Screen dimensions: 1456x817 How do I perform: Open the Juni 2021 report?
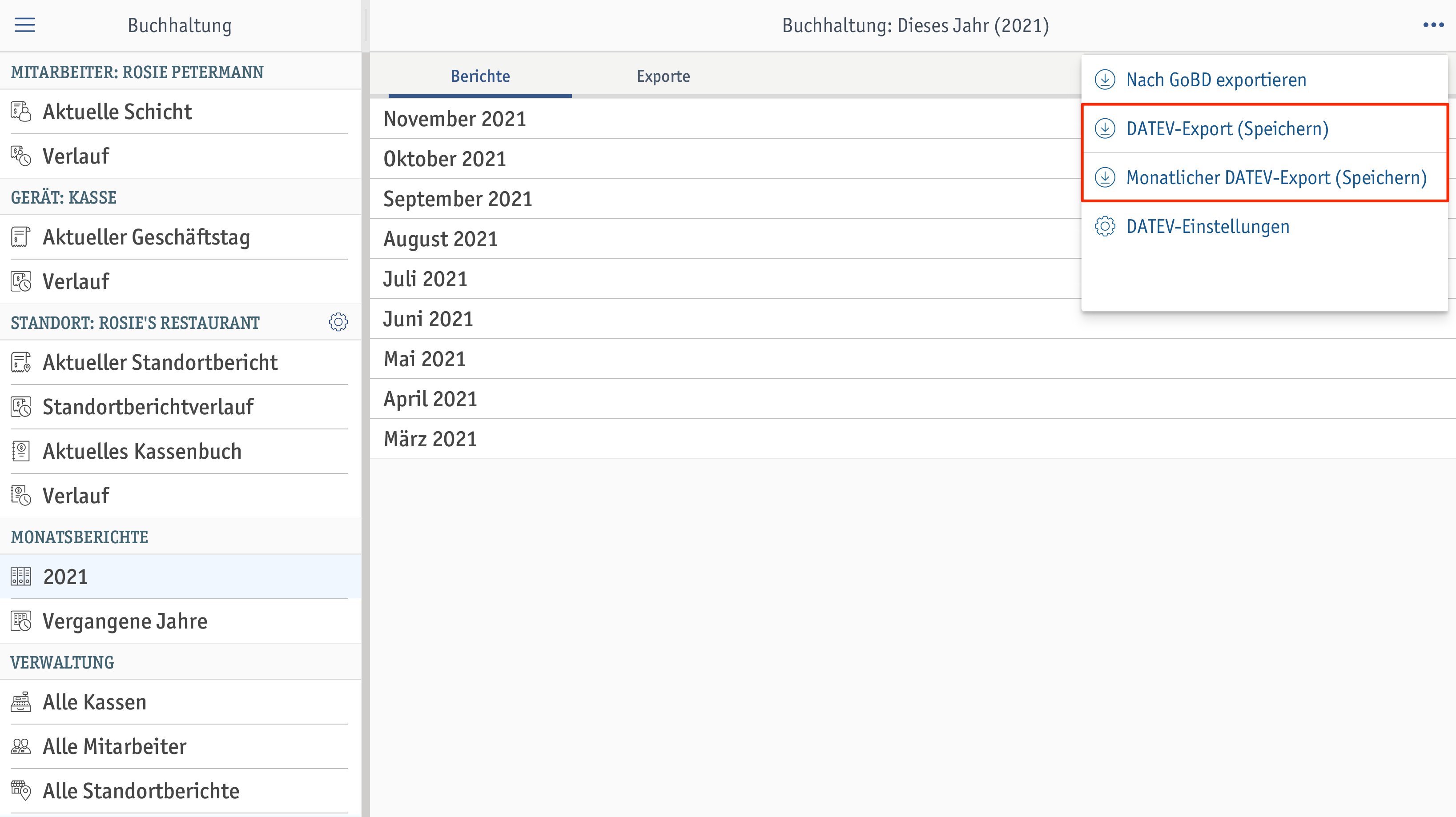pyautogui.click(x=913, y=319)
